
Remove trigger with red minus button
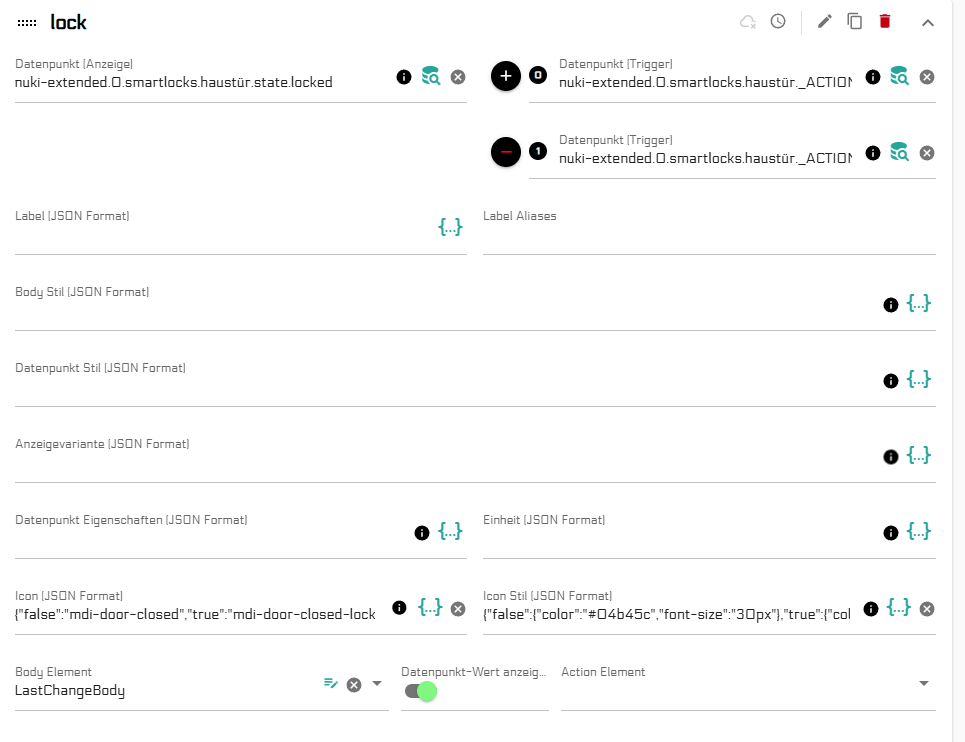[506, 152]
